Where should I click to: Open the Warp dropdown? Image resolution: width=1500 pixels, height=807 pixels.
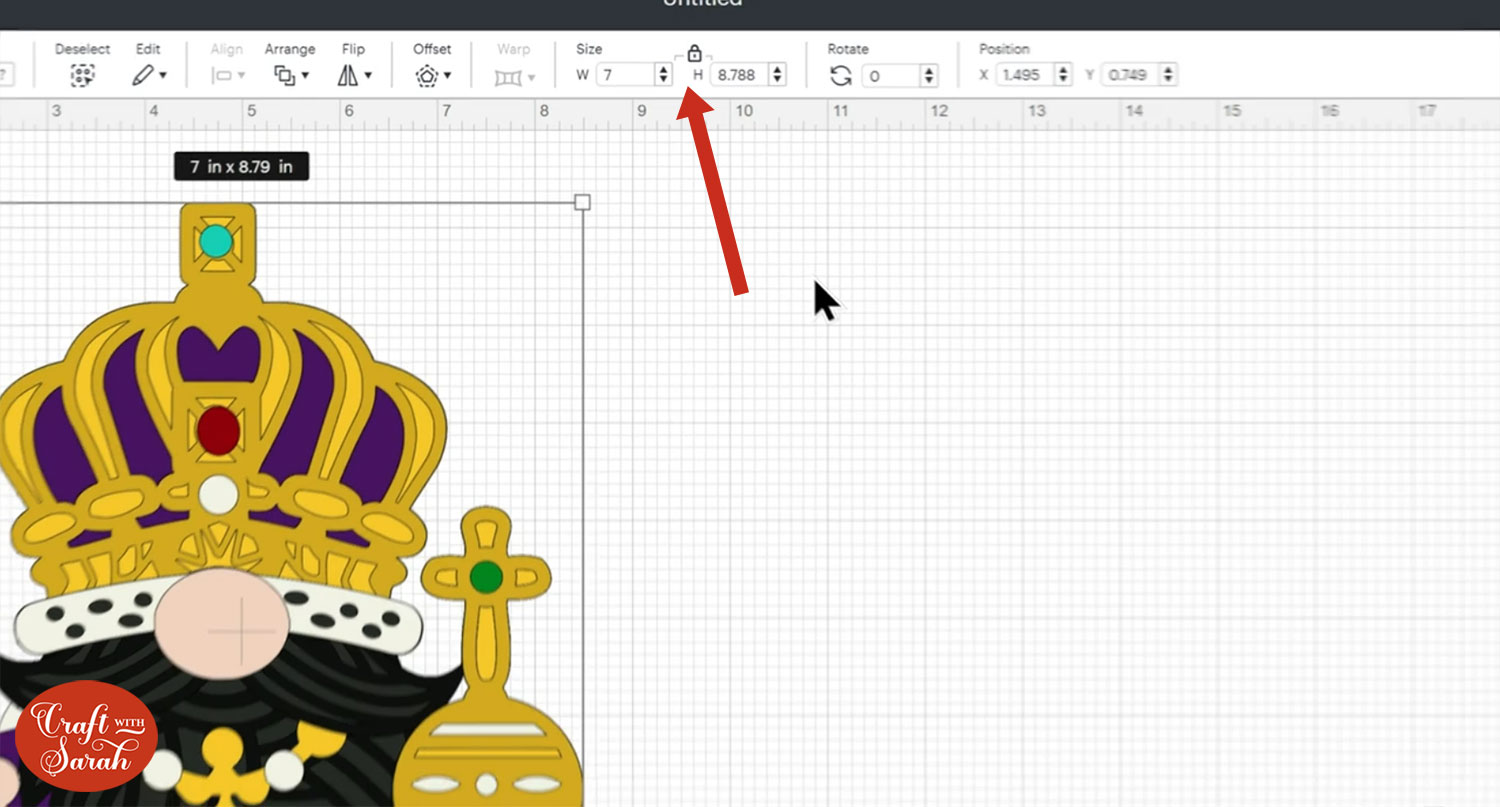coord(514,76)
